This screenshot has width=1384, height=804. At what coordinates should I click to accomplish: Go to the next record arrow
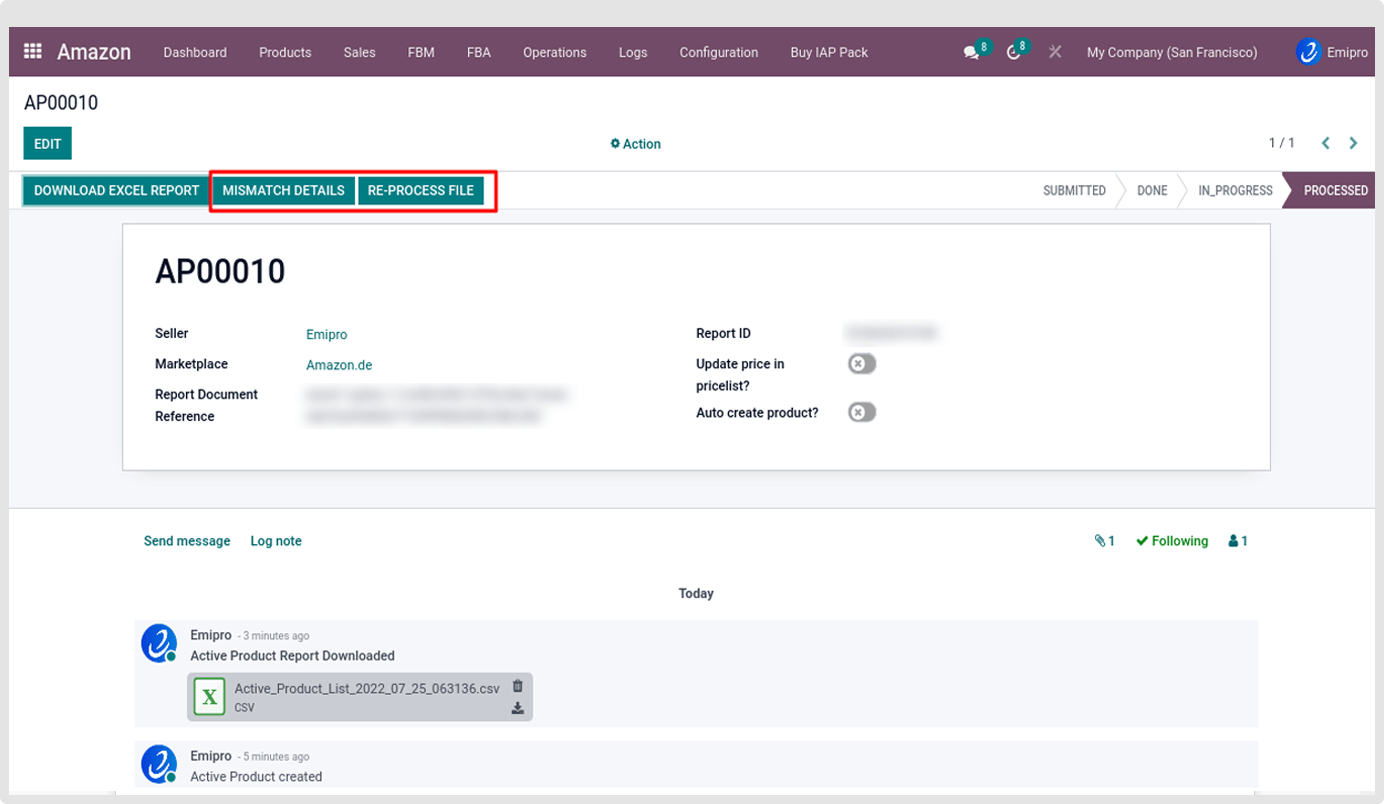click(x=1353, y=143)
